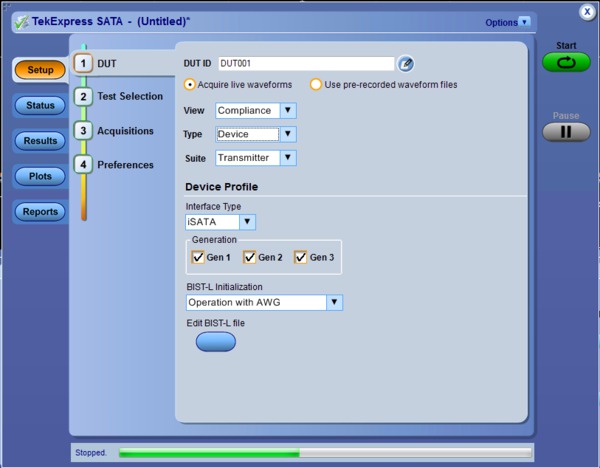Open the Options menu
The height and width of the screenshot is (468, 600).
coord(508,21)
